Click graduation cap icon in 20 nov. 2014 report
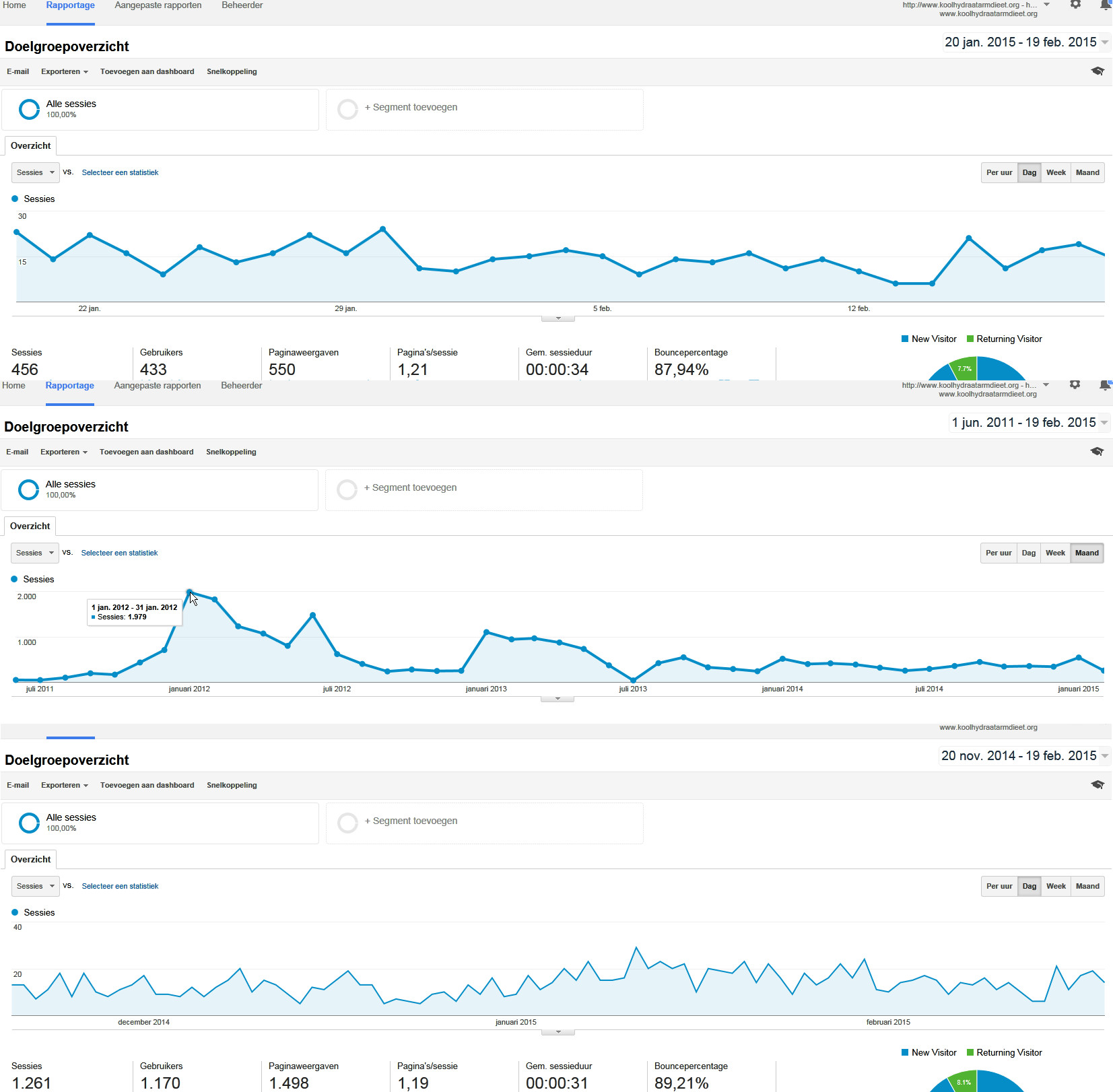 tap(1098, 785)
